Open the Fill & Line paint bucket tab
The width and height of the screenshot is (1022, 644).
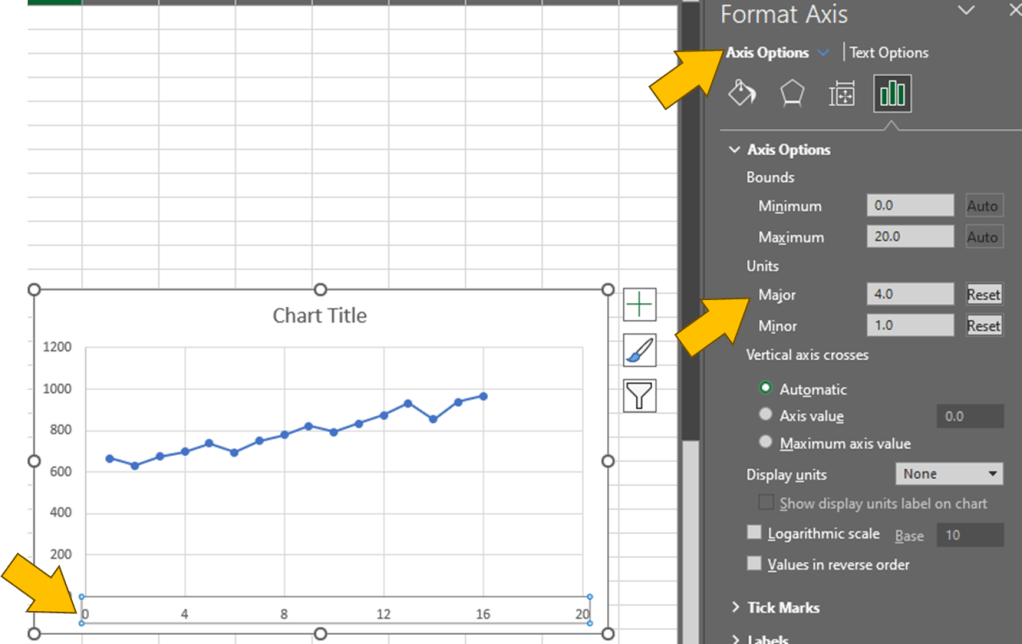[x=742, y=94]
